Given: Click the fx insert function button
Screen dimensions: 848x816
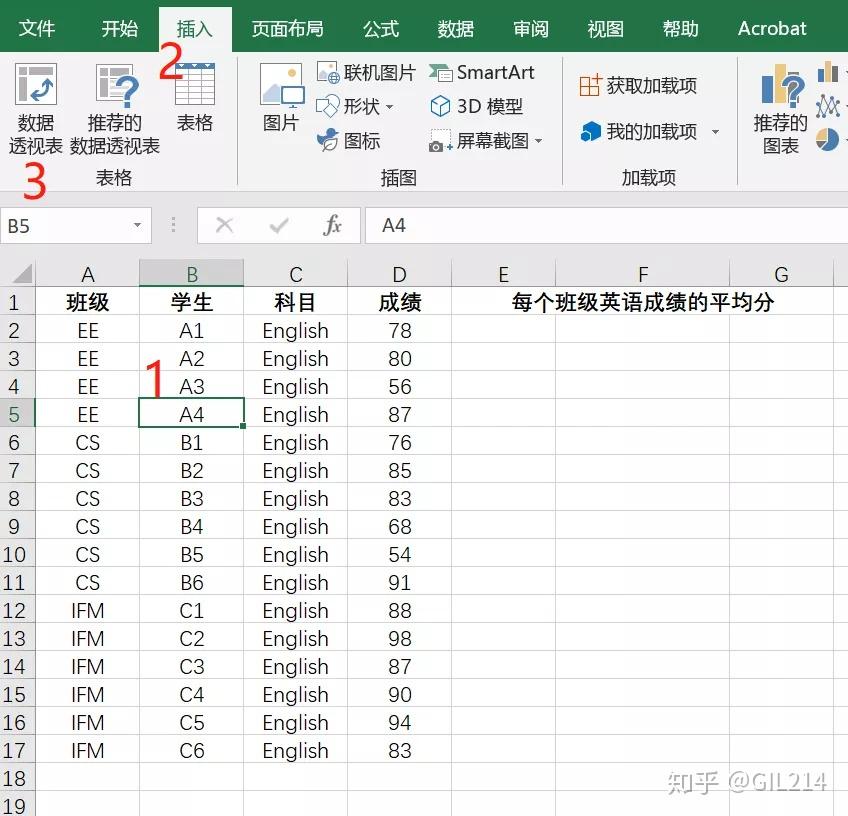Looking at the screenshot, I should coord(332,225).
